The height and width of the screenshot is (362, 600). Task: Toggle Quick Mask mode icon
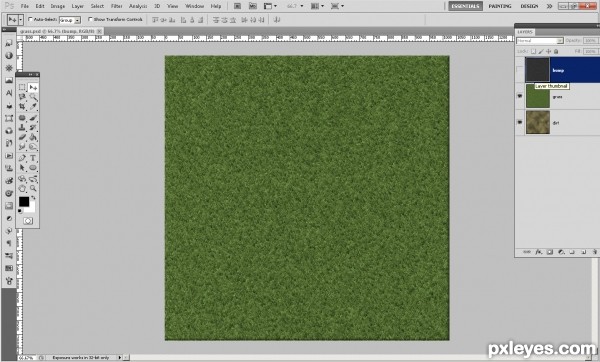click(28, 221)
